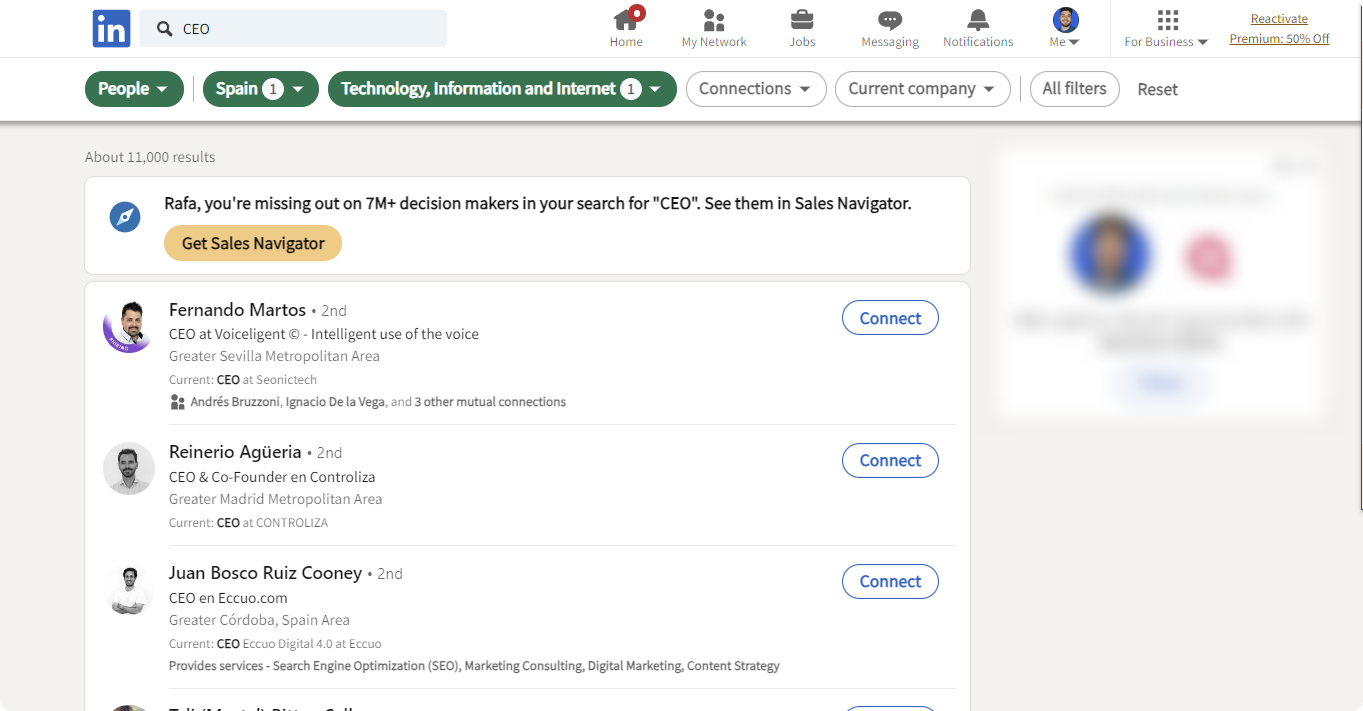Click the CEO search input field
Screen dimensions: 1363x711
(293, 28)
